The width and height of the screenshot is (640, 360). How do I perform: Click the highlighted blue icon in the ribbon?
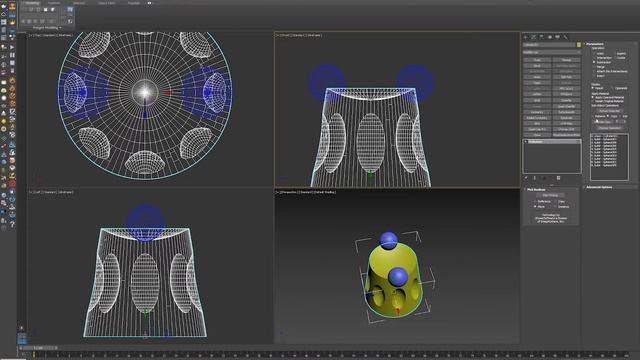coord(70,9)
